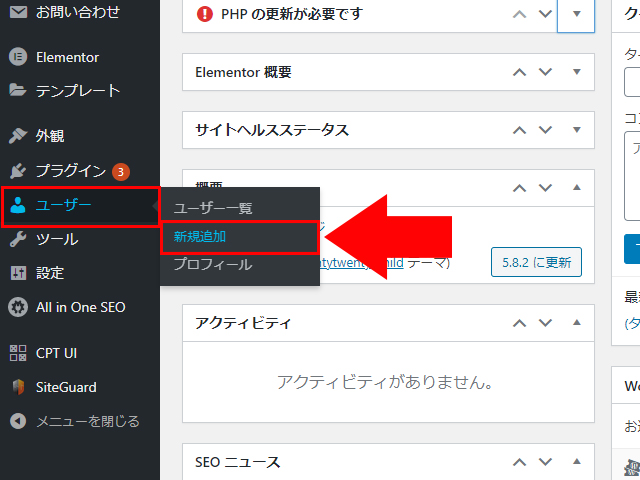Image resolution: width=640 pixels, height=480 pixels.
Task: Click the plug icon beside プラグイン
Action: pos(18,171)
